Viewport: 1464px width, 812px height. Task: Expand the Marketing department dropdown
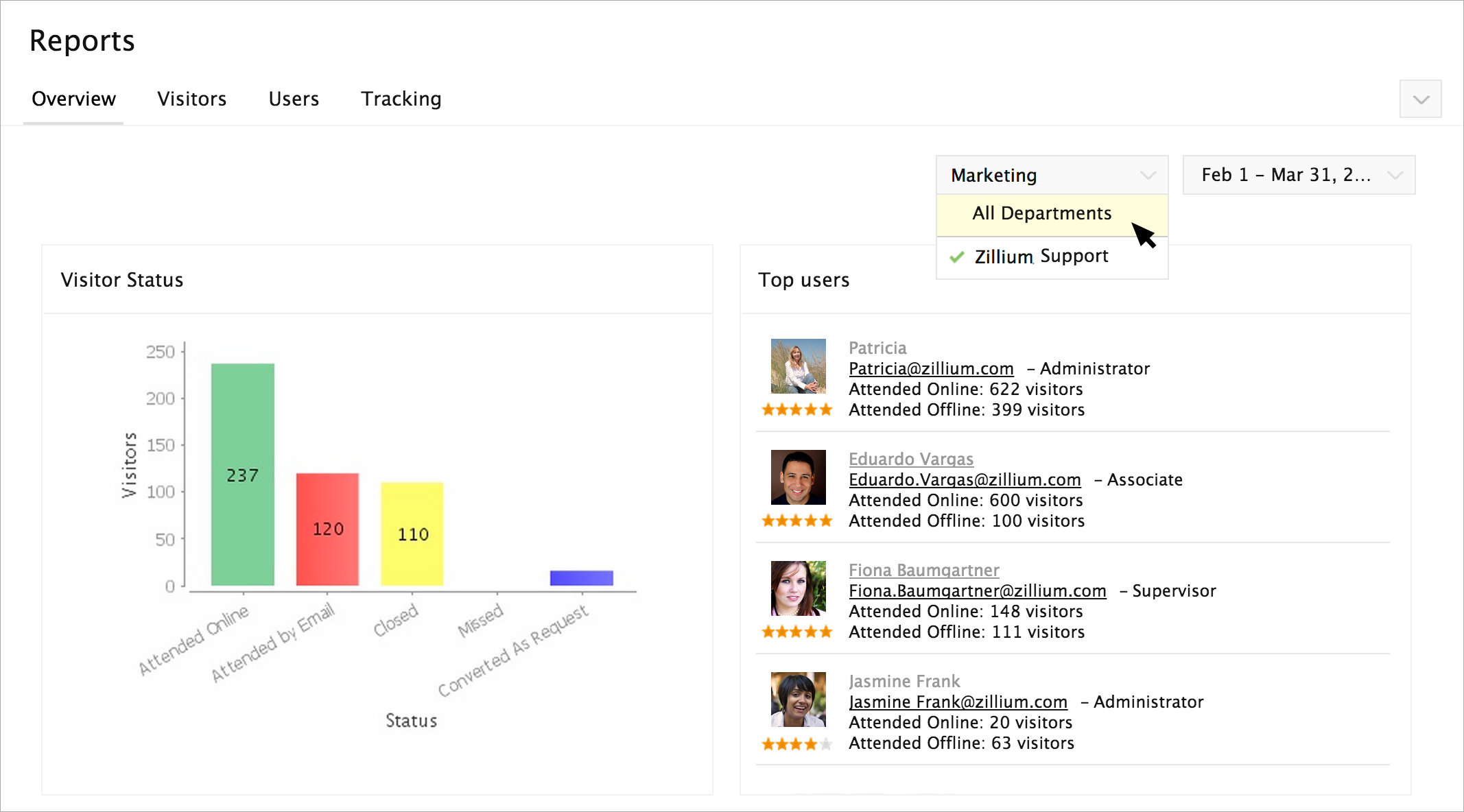[x=1051, y=176]
